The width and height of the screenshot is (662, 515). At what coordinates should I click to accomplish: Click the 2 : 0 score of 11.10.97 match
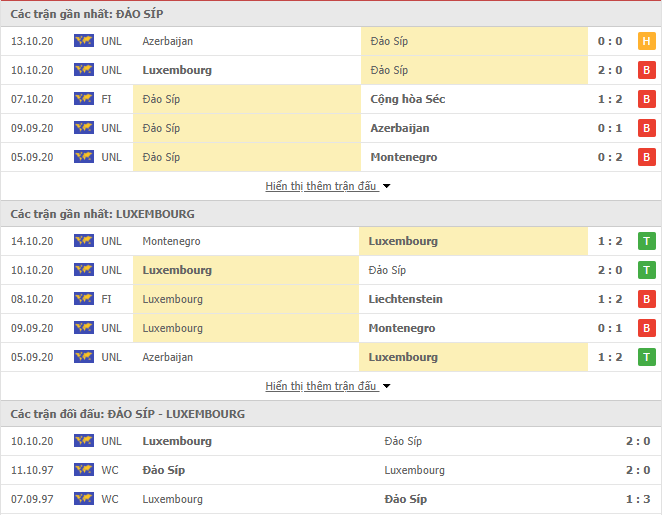pos(638,470)
